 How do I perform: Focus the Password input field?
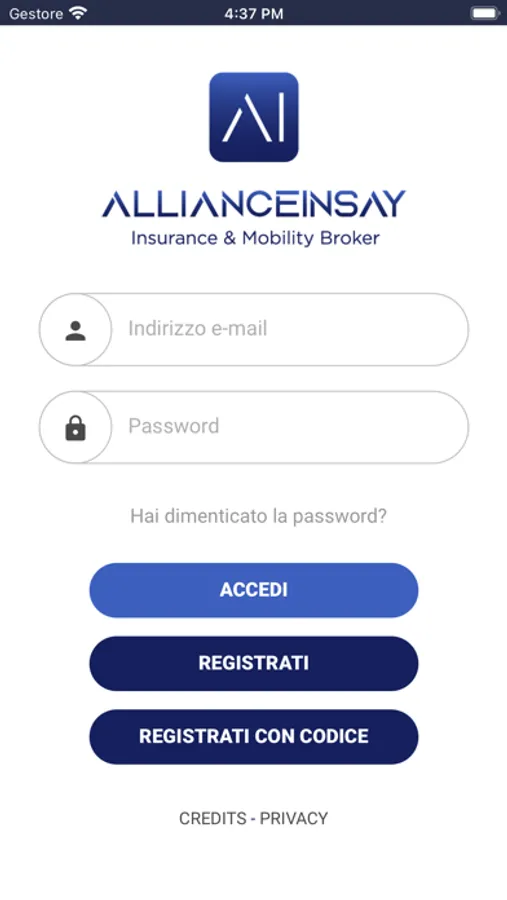[254, 427]
